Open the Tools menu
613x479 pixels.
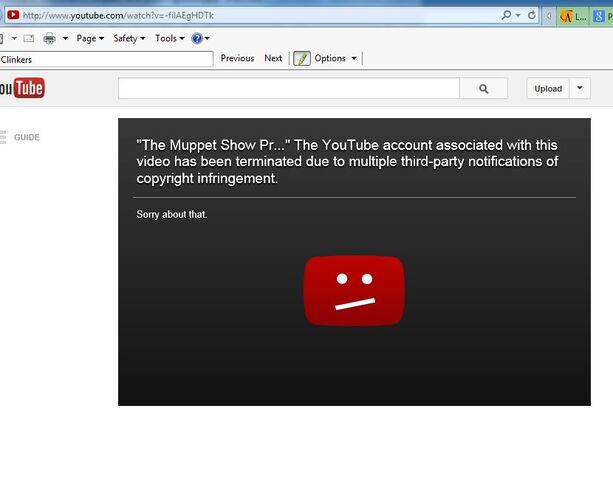tap(170, 38)
